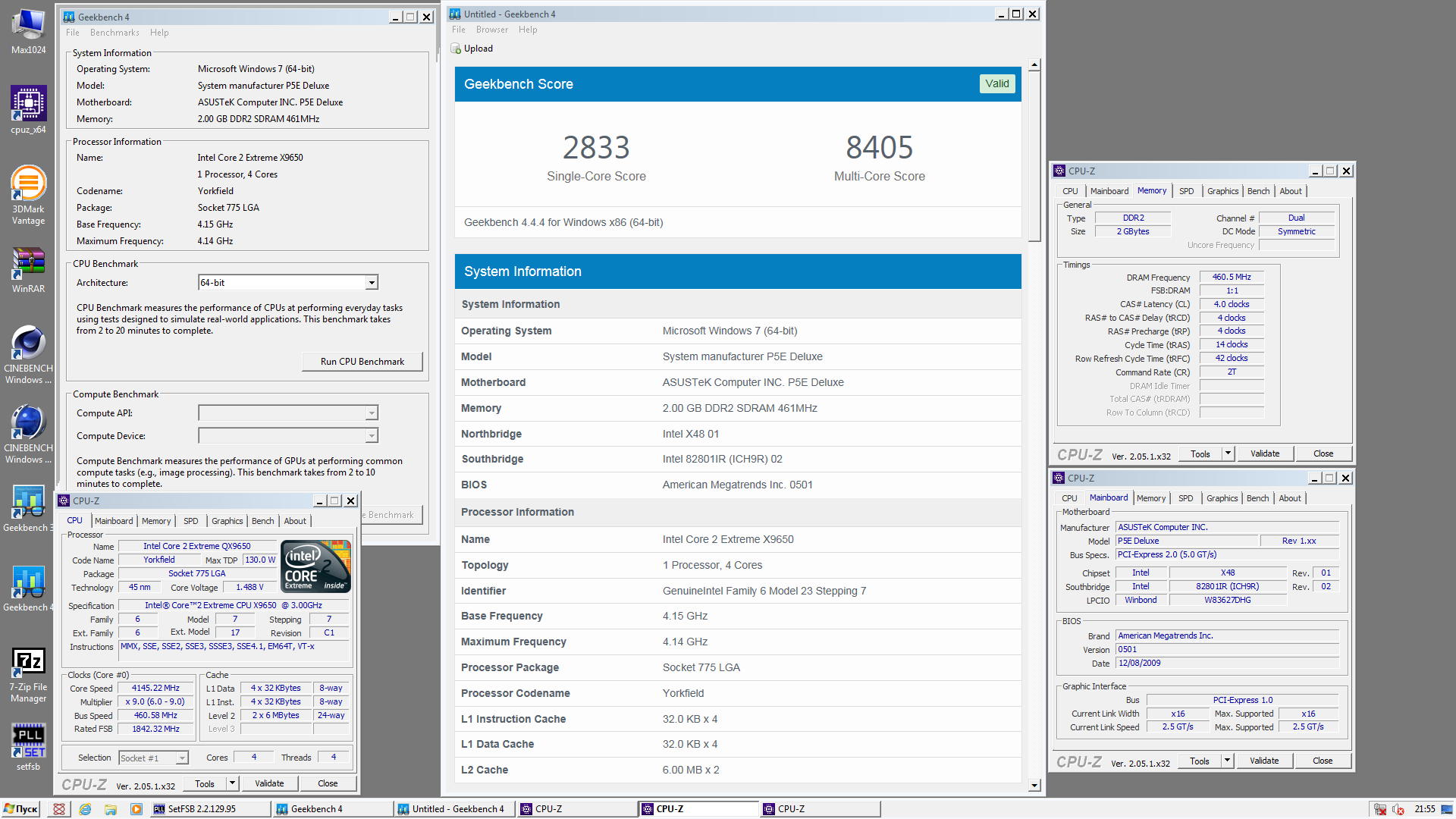
Task: Click the Multiplier x 9.0 field
Action: pyautogui.click(x=155, y=702)
